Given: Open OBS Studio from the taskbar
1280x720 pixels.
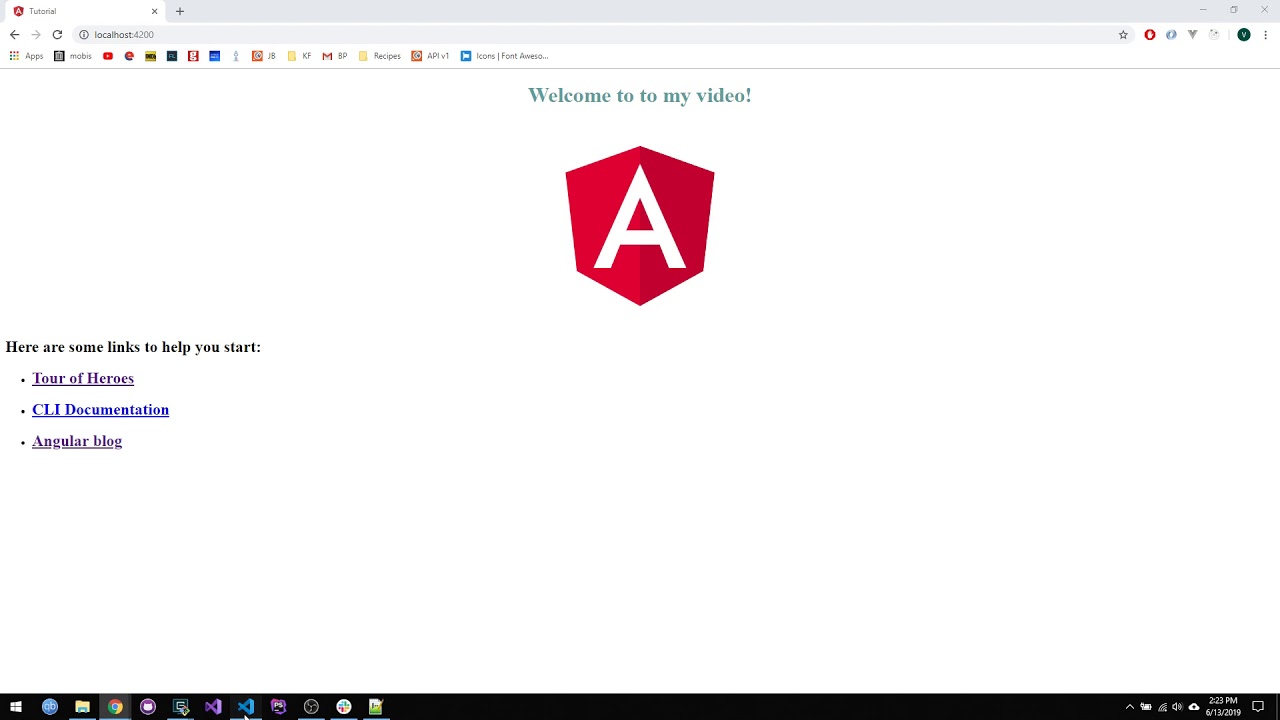Looking at the screenshot, I should click(x=311, y=707).
